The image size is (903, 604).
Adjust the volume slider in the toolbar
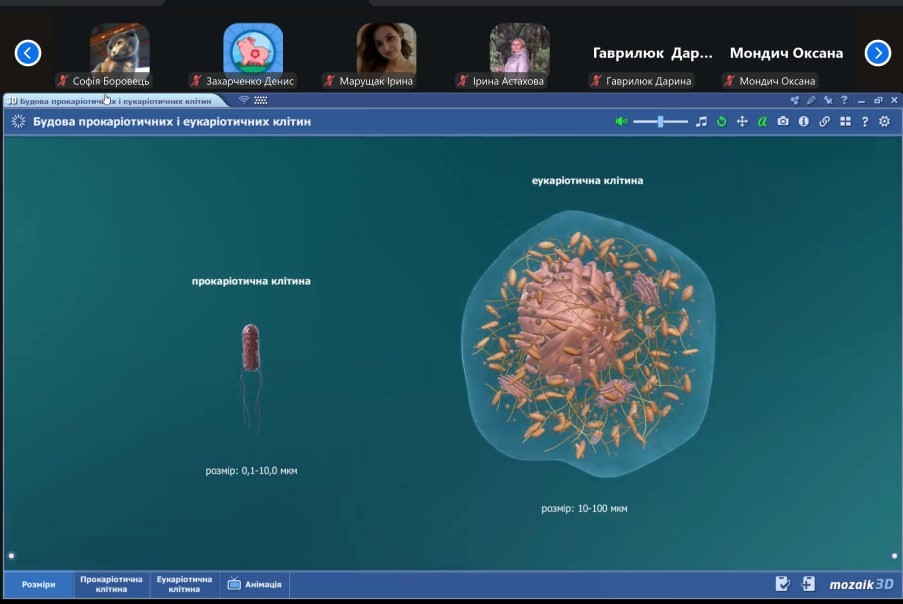tap(660, 121)
